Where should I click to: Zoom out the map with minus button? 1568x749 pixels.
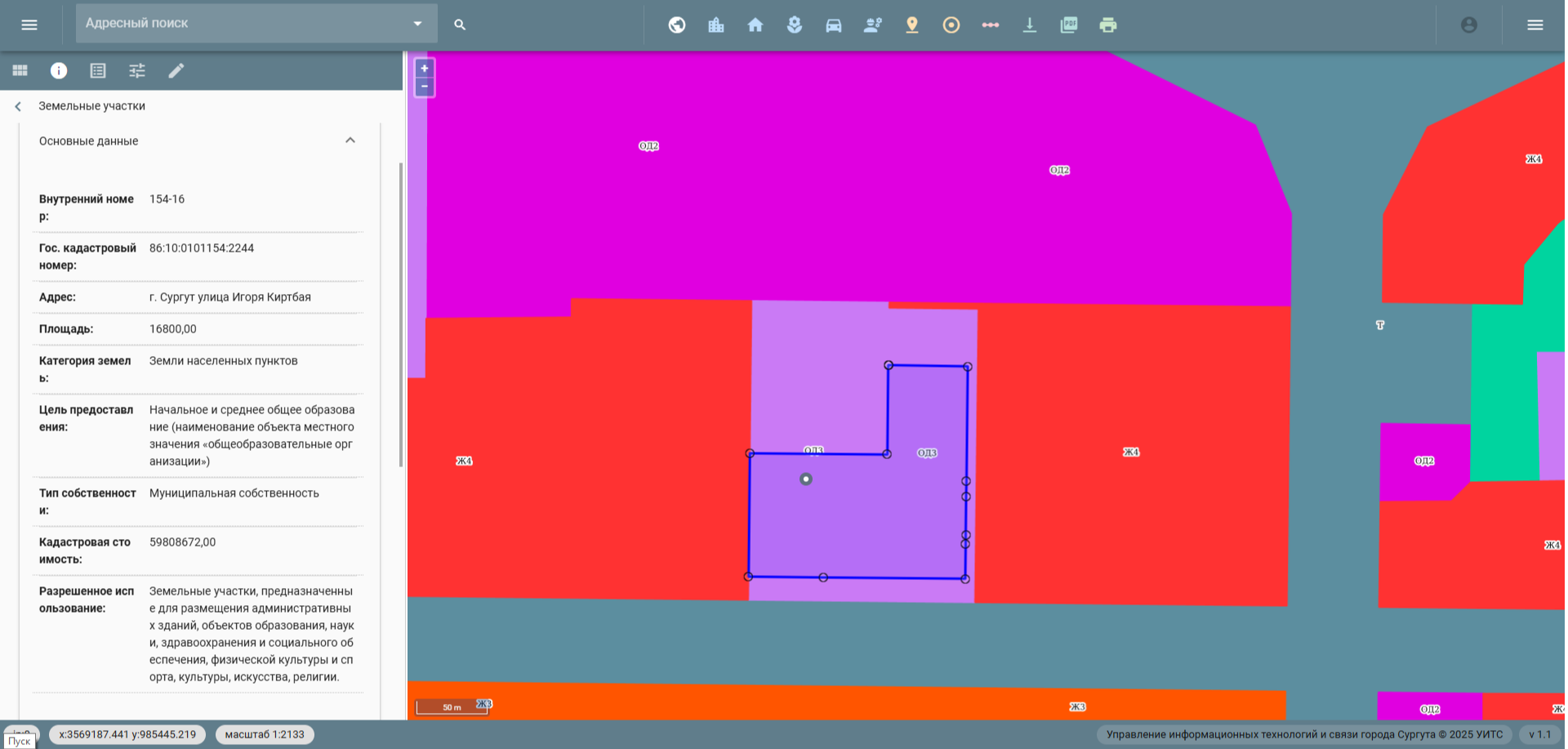425,87
